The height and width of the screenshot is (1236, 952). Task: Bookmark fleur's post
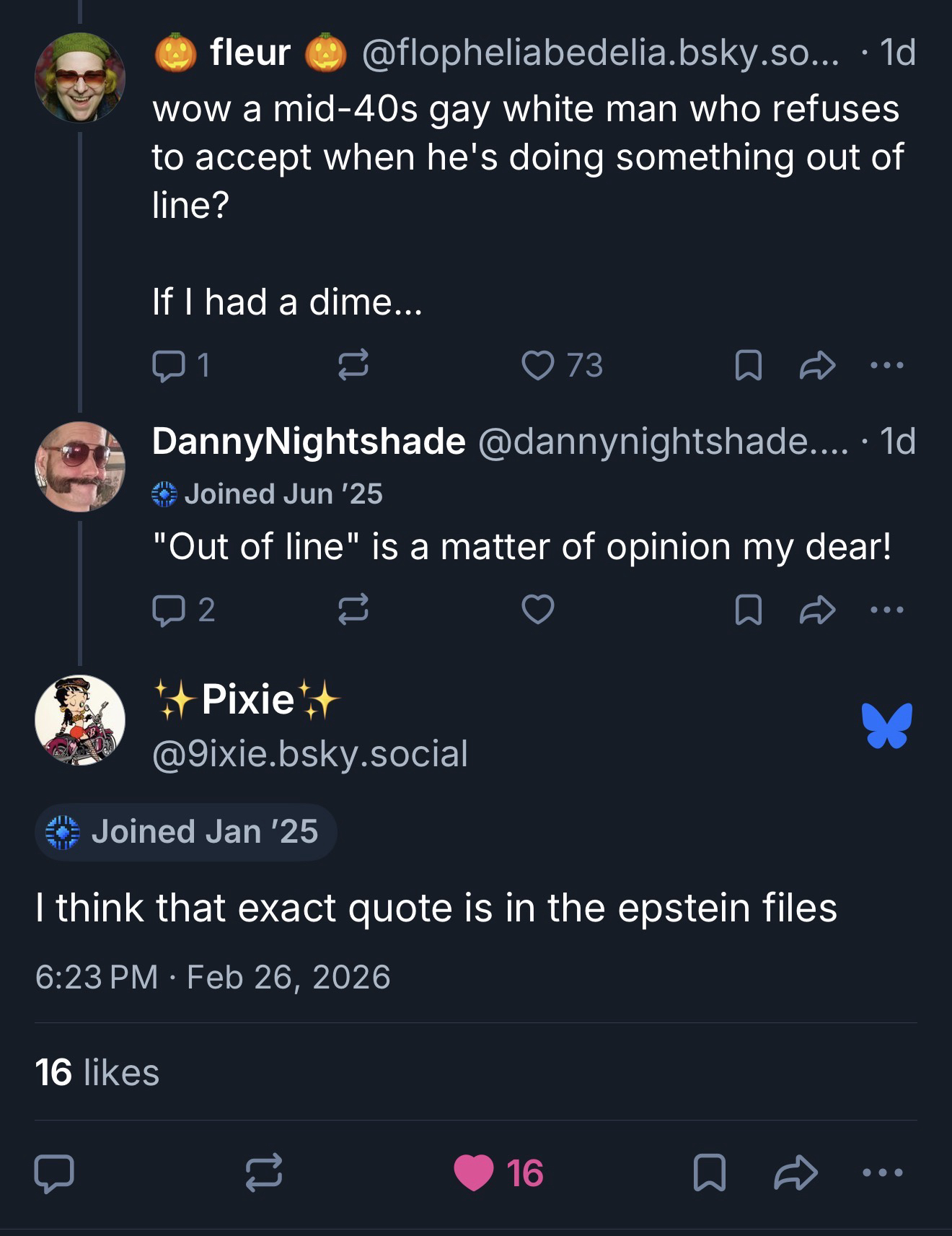pyautogui.click(x=748, y=365)
